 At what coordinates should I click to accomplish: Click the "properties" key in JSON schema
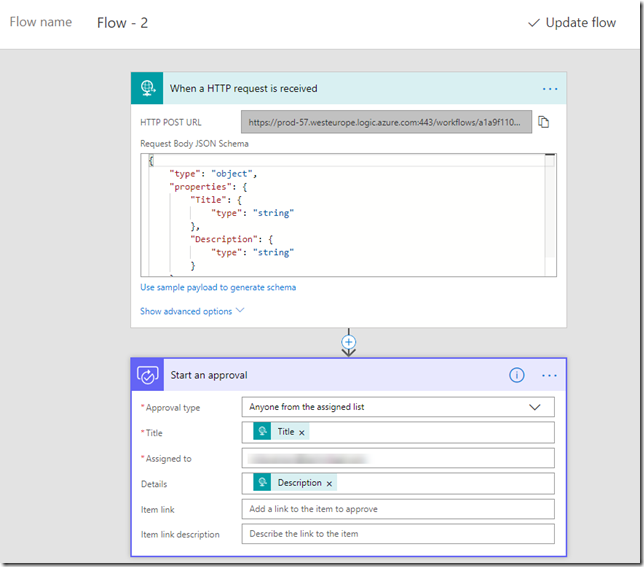(x=200, y=187)
